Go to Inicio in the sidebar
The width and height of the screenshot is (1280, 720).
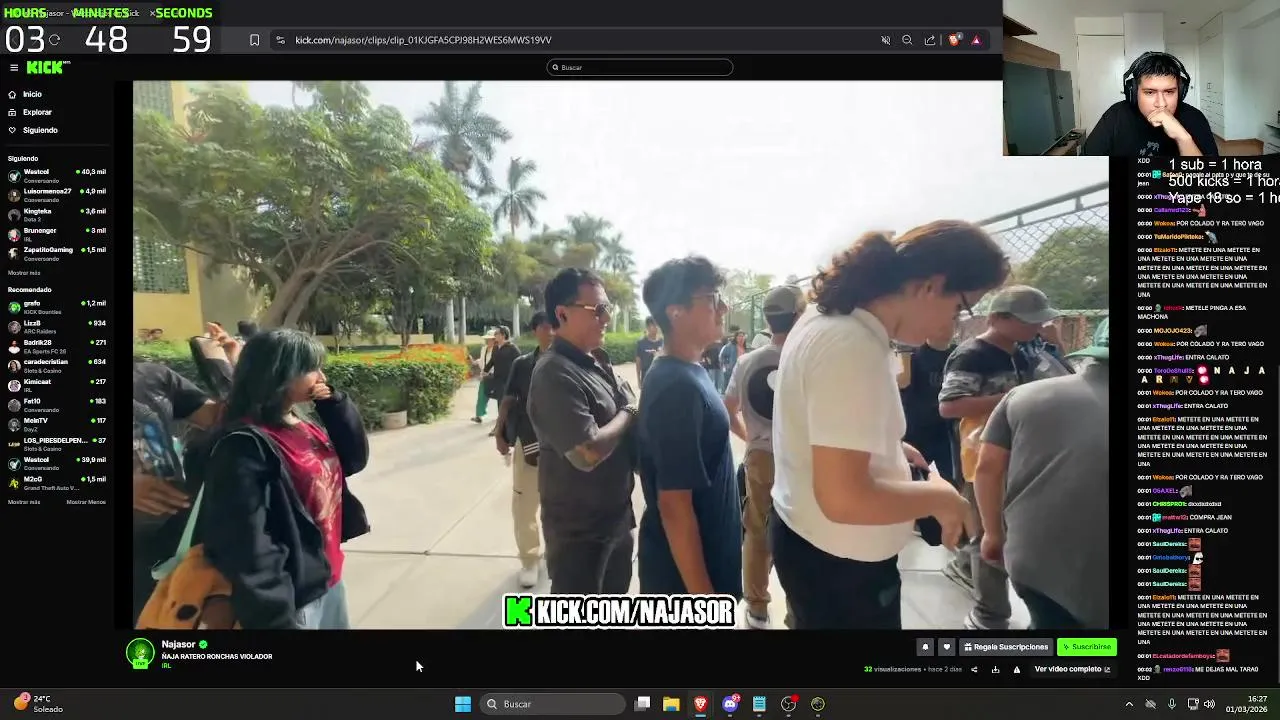[x=32, y=94]
